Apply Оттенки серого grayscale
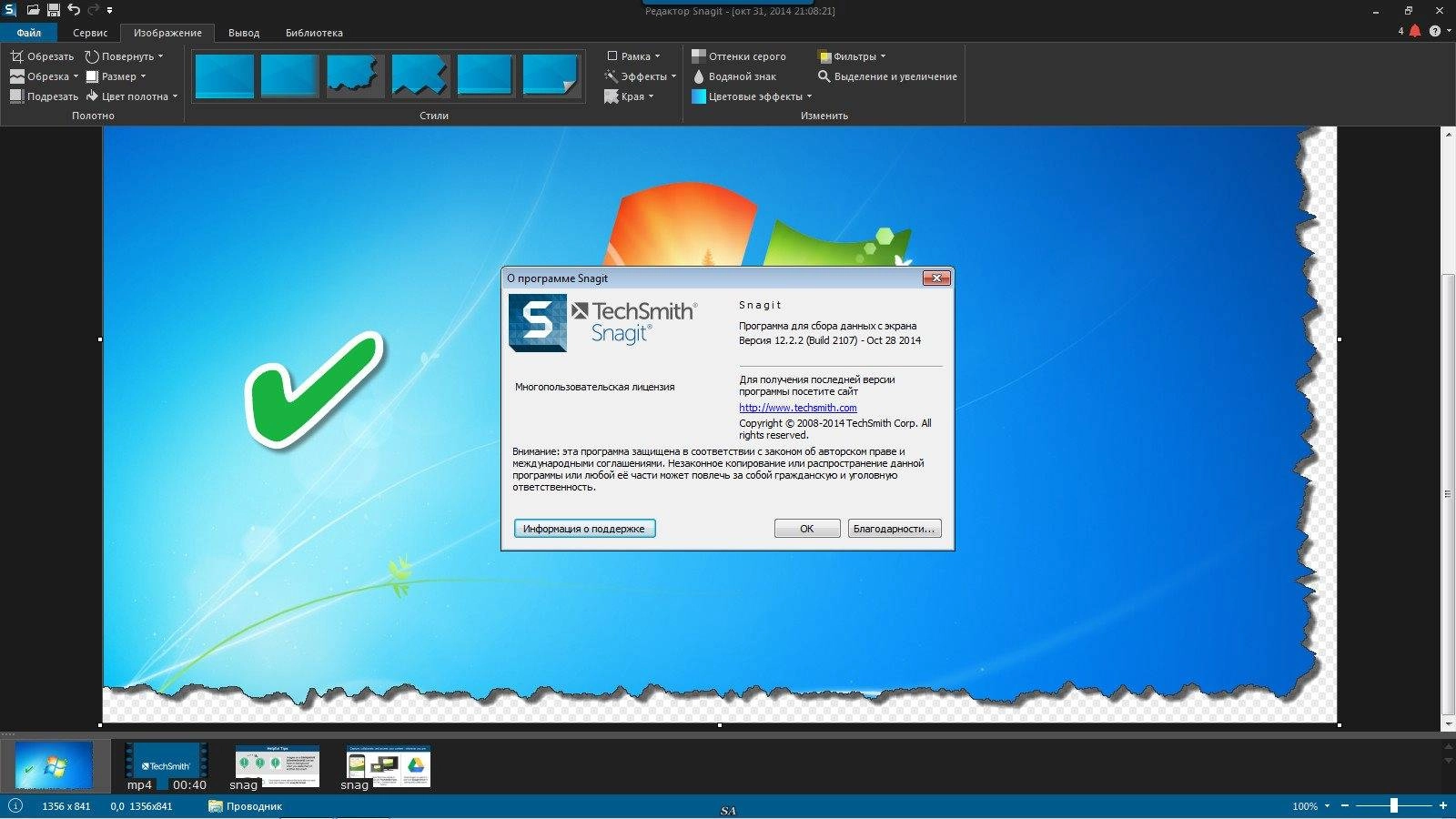The image size is (1456, 819). point(739,56)
